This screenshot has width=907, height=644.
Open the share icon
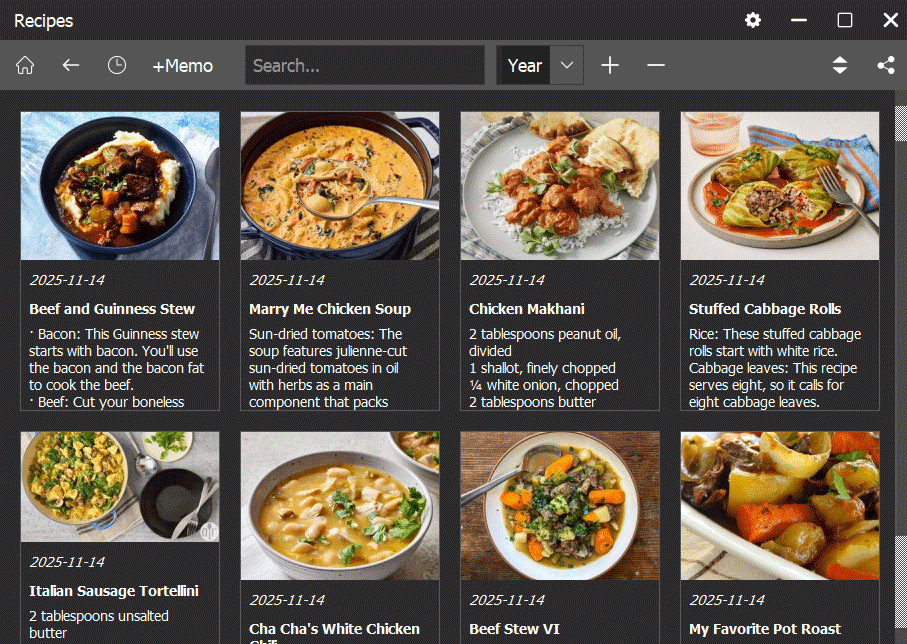pos(885,66)
